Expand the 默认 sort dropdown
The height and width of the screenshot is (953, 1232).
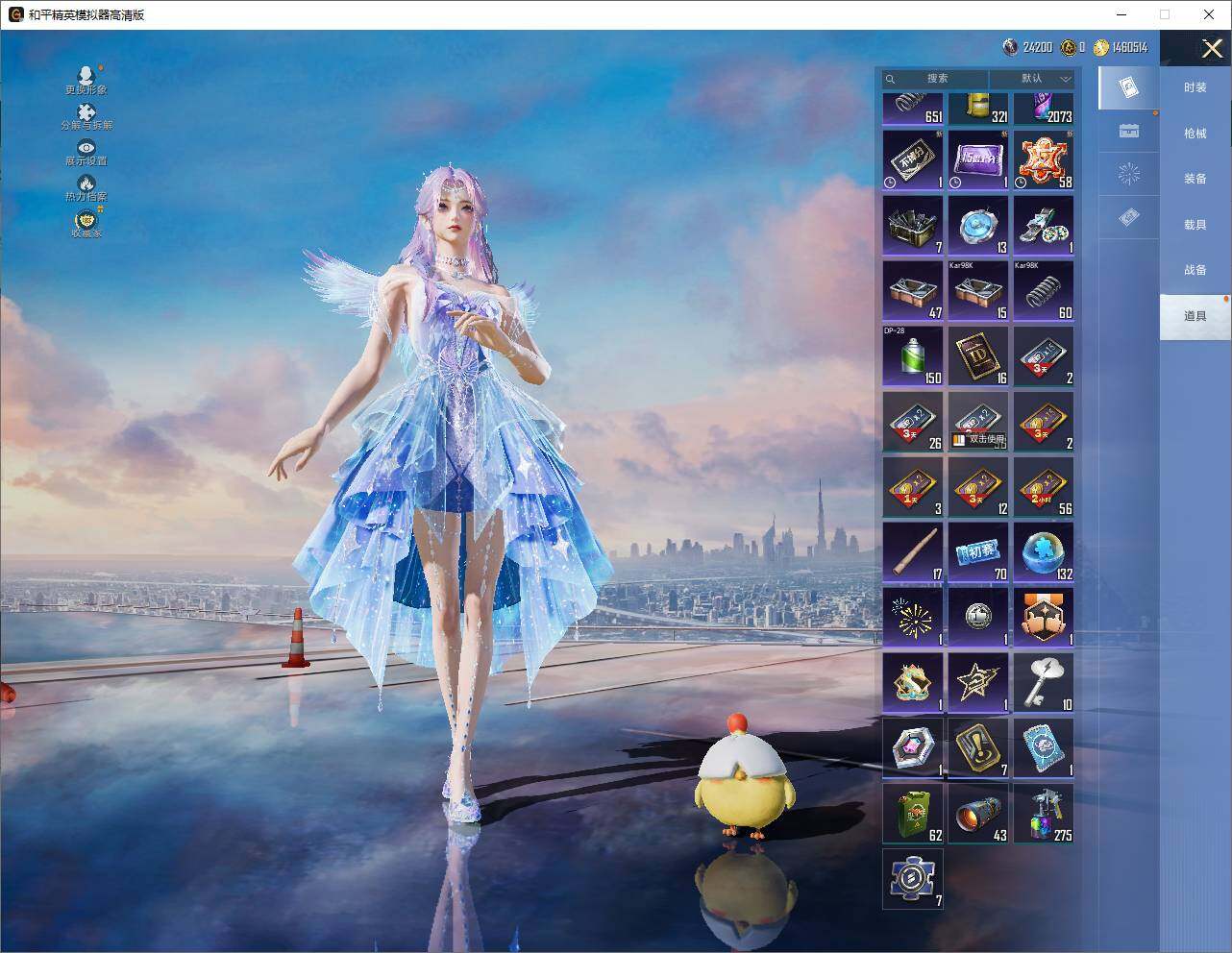1033,79
